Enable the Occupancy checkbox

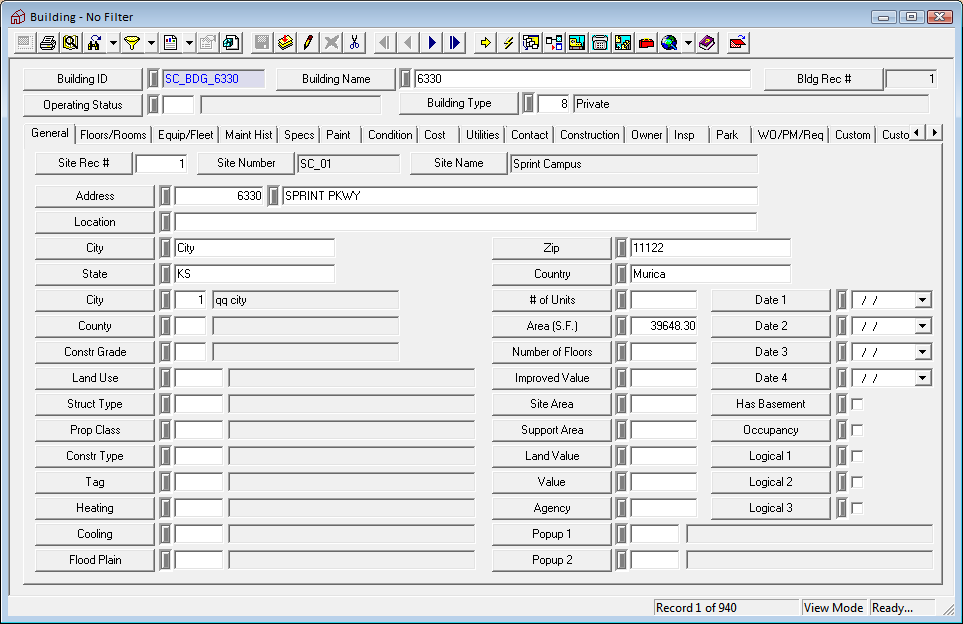857,430
